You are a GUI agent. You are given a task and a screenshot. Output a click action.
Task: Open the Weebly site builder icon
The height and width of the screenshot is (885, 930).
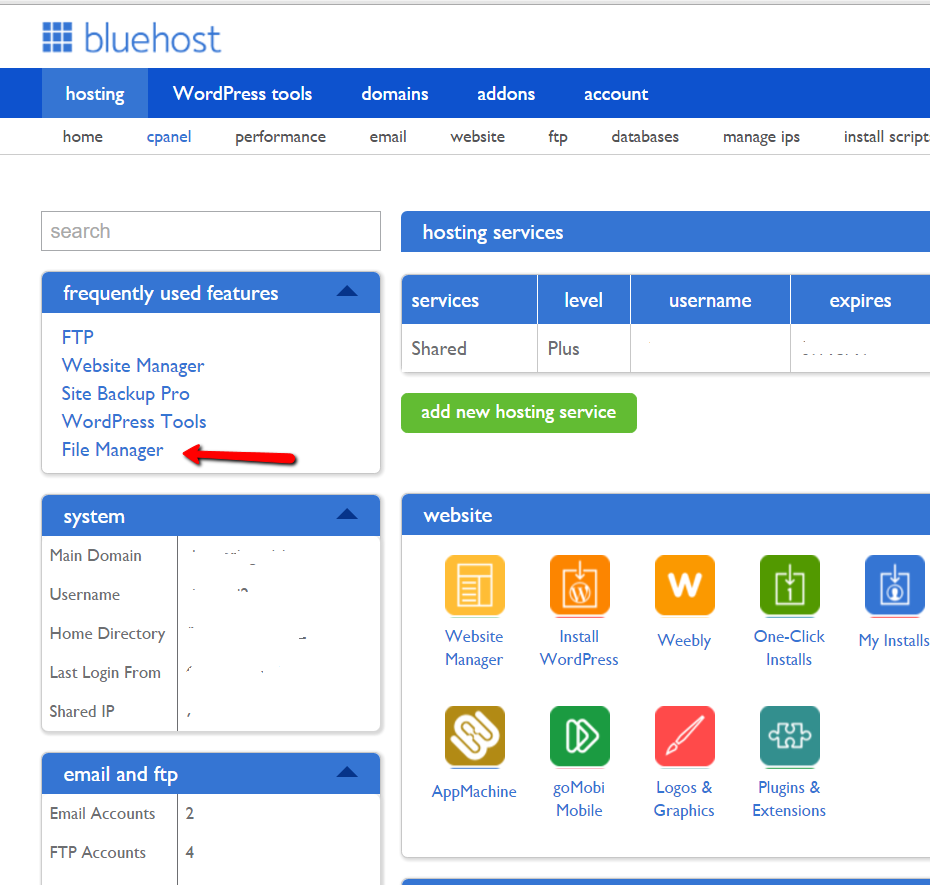[684, 585]
